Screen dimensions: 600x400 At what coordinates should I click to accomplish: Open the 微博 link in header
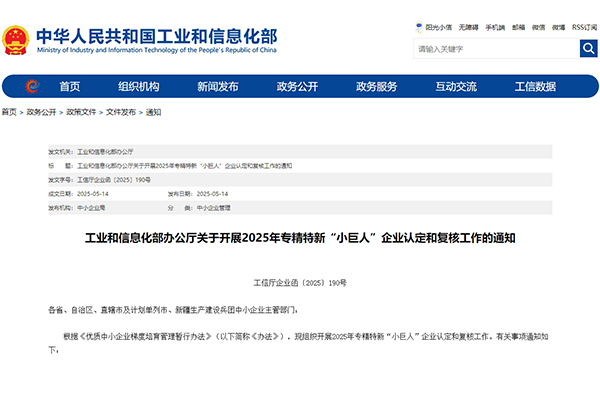pyautogui.click(x=558, y=28)
